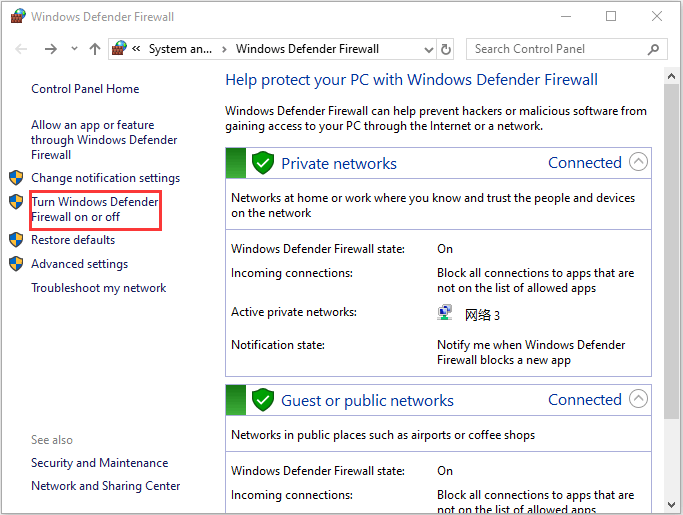Screen dimensions: 683x515
Task: Click shield icon beside Turn Firewall on or off
Action: coord(16,202)
